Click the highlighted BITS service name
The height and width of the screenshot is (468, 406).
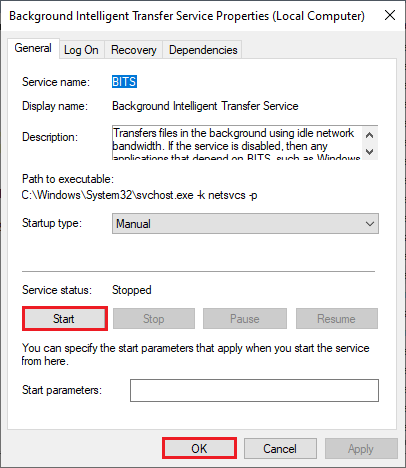(x=124, y=82)
